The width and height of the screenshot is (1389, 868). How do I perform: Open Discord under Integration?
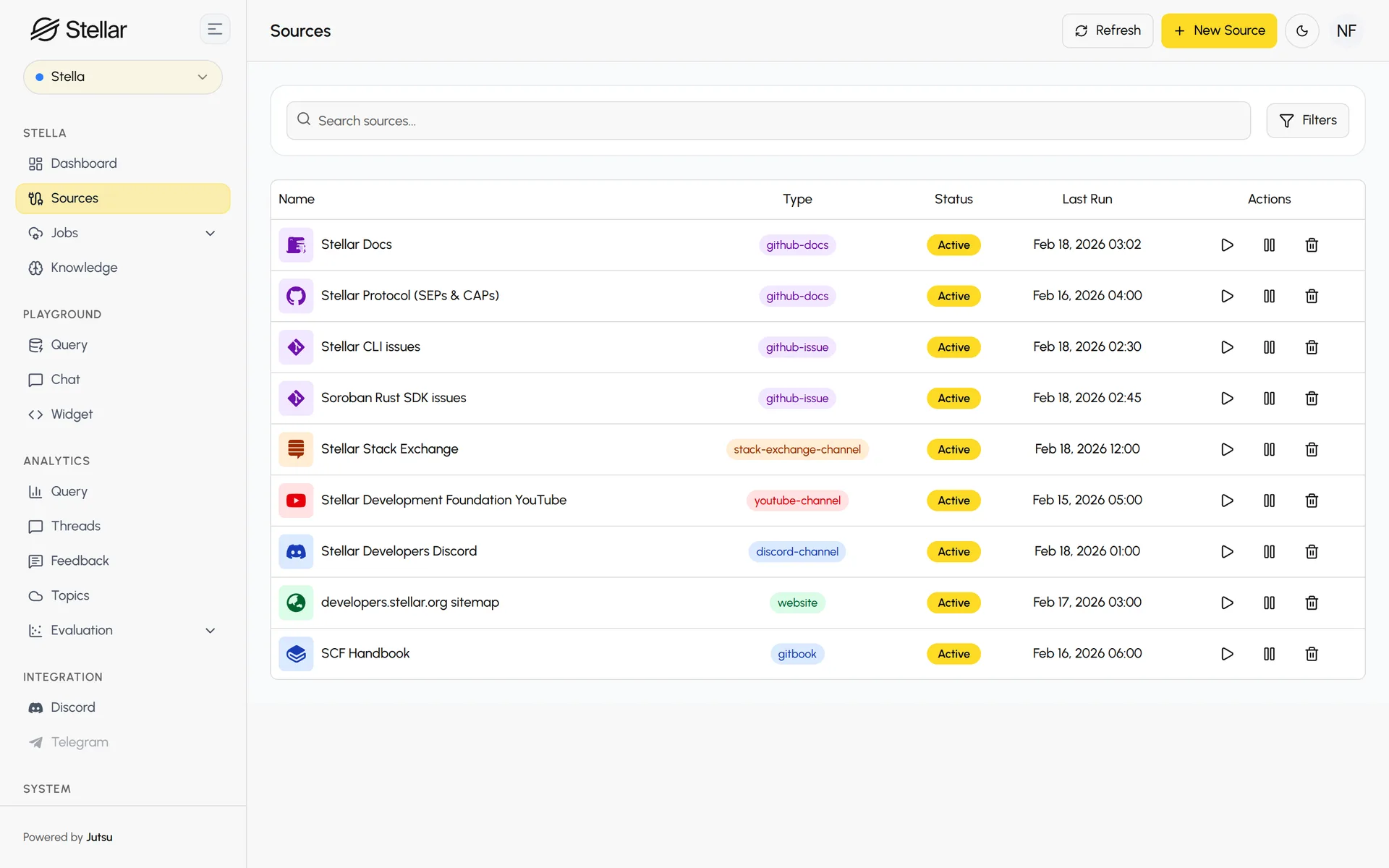tap(123, 707)
